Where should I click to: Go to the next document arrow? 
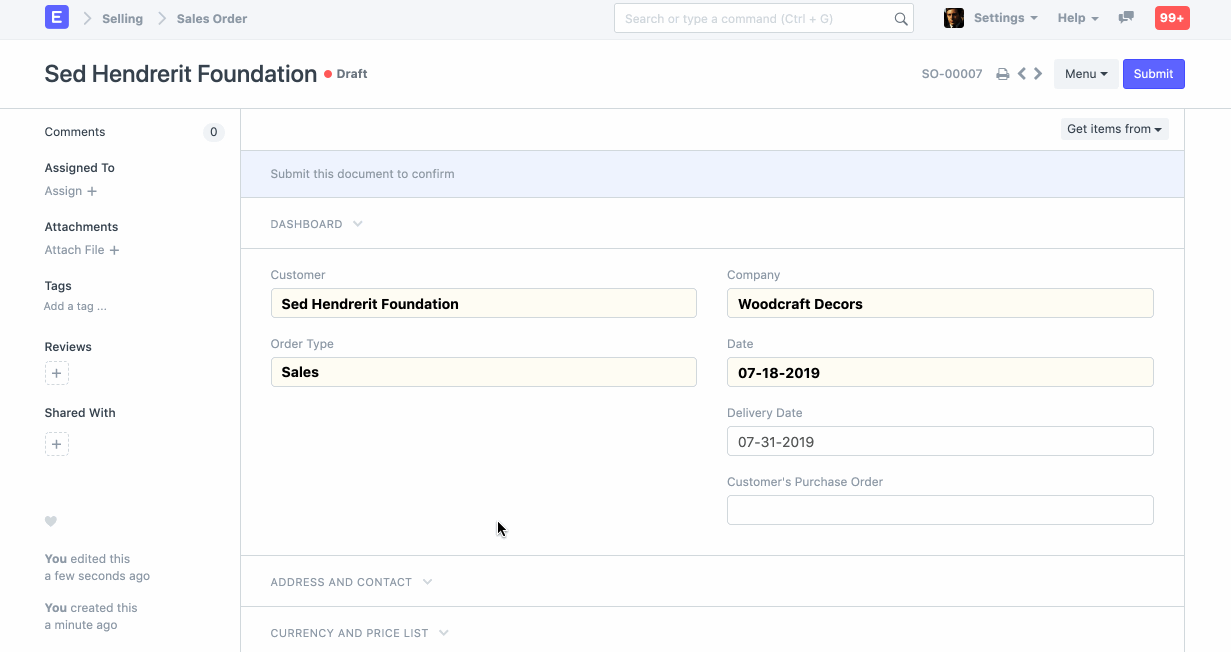[1038, 73]
